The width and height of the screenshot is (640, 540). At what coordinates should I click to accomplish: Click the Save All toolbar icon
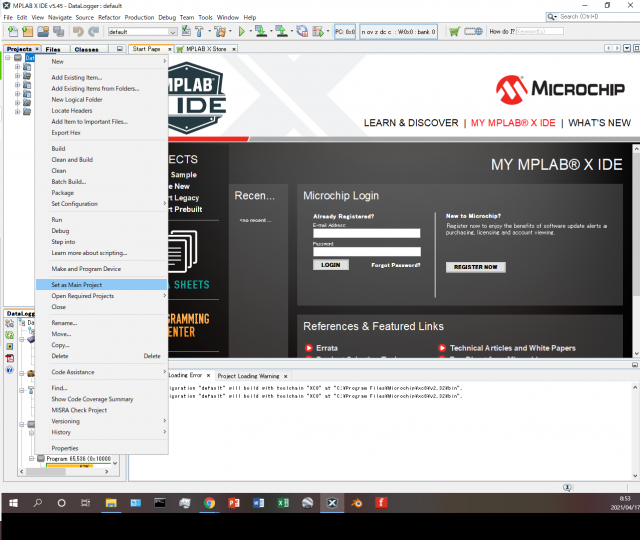click(58, 31)
